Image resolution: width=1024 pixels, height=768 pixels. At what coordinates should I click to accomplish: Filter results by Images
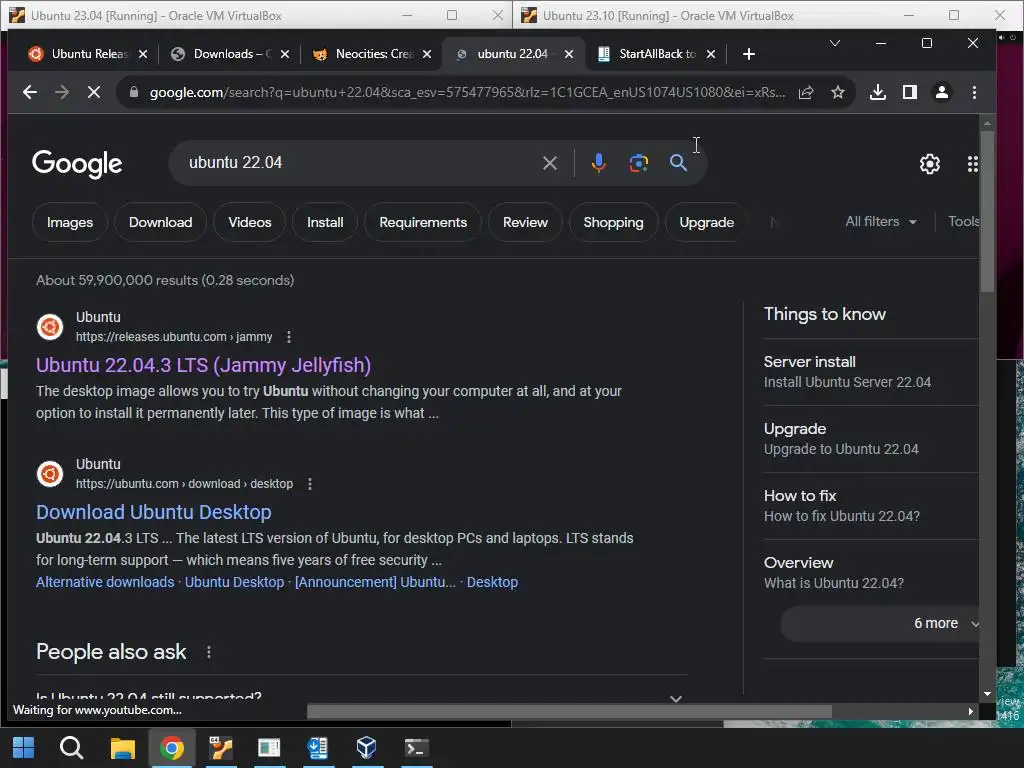(69, 223)
